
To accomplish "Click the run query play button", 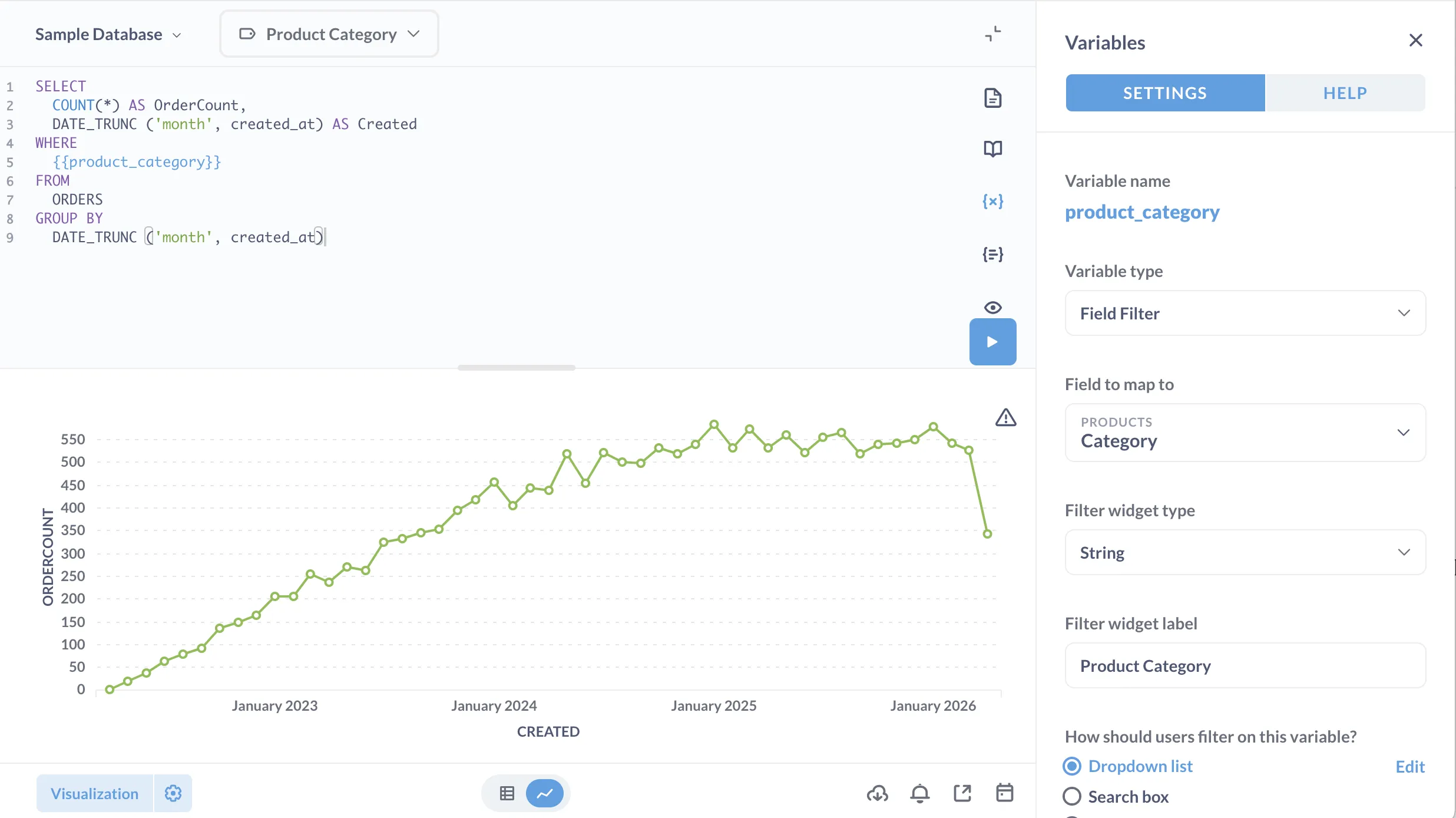I will [993, 342].
